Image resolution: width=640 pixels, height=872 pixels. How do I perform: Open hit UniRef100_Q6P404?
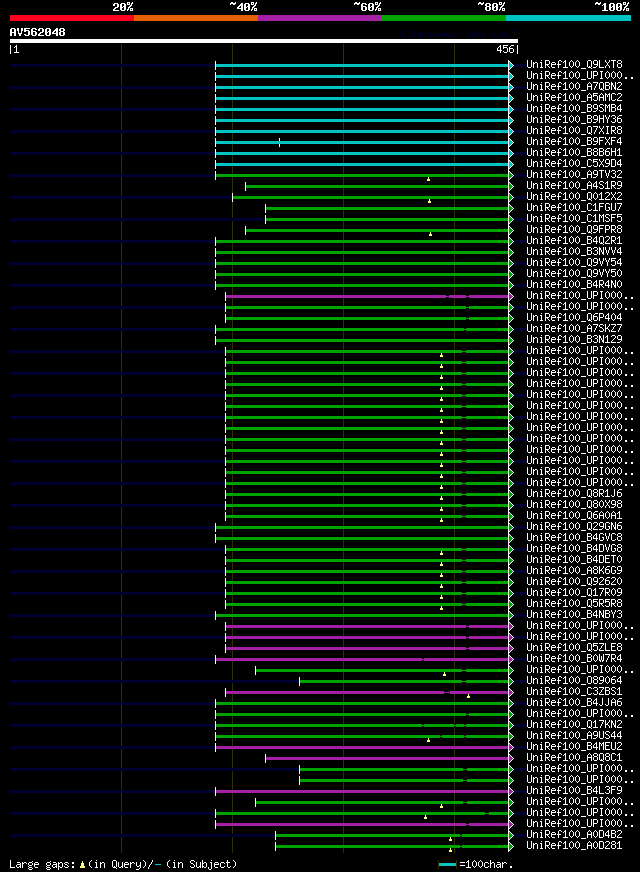tap(574, 318)
